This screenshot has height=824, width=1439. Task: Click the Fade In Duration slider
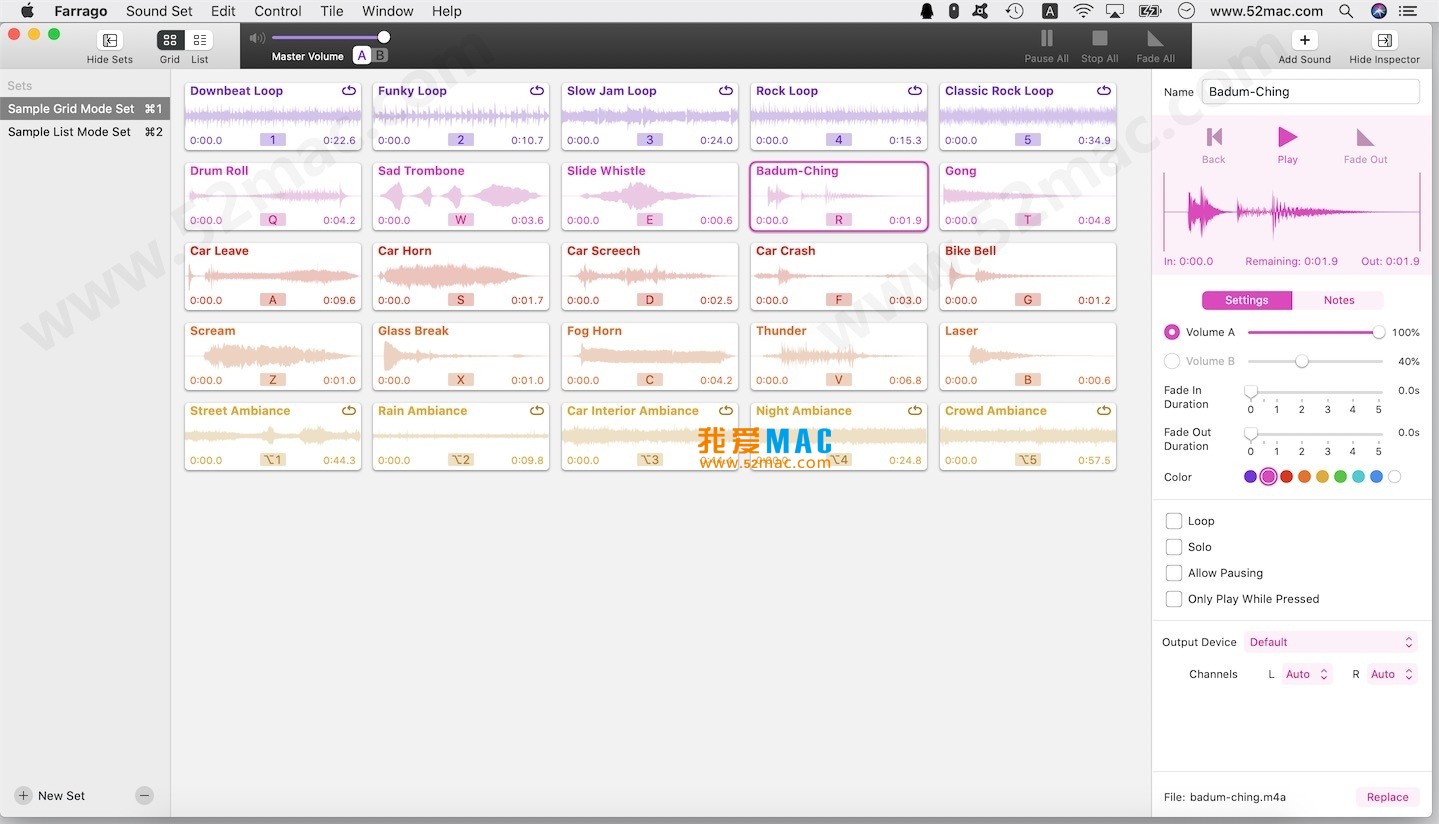tap(1315, 392)
